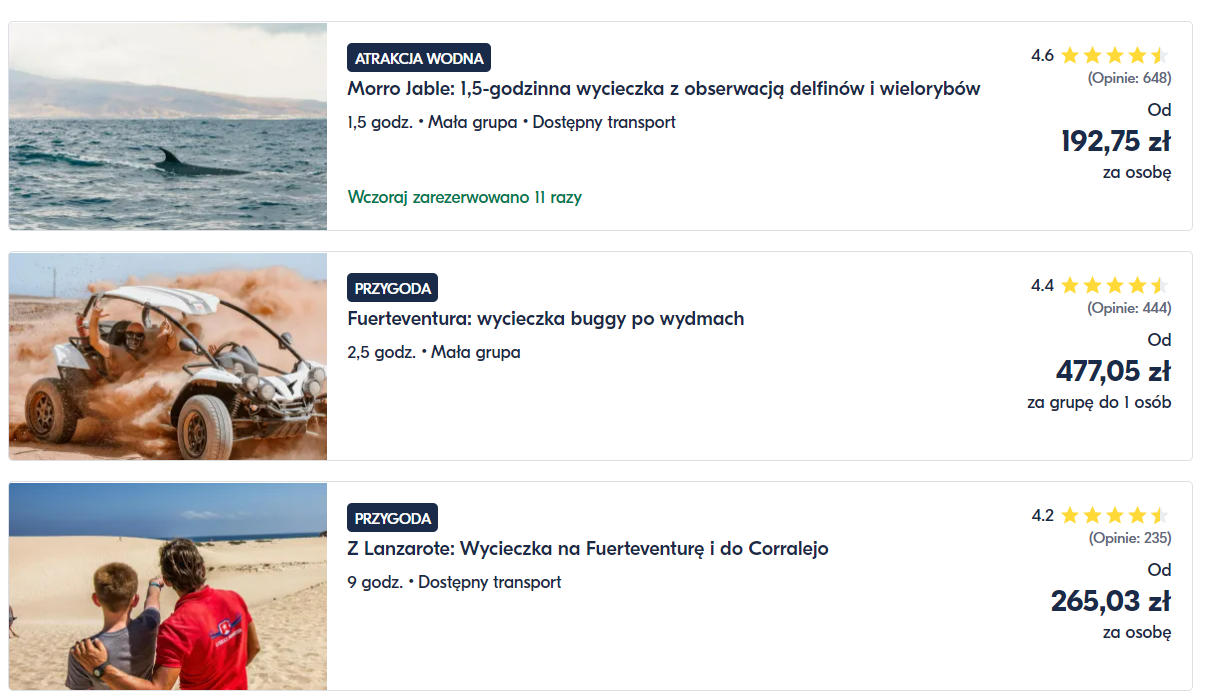This screenshot has height=700, width=1205.
Task: Select the PRZYGODA badge on buggy tour
Action: 393,288
